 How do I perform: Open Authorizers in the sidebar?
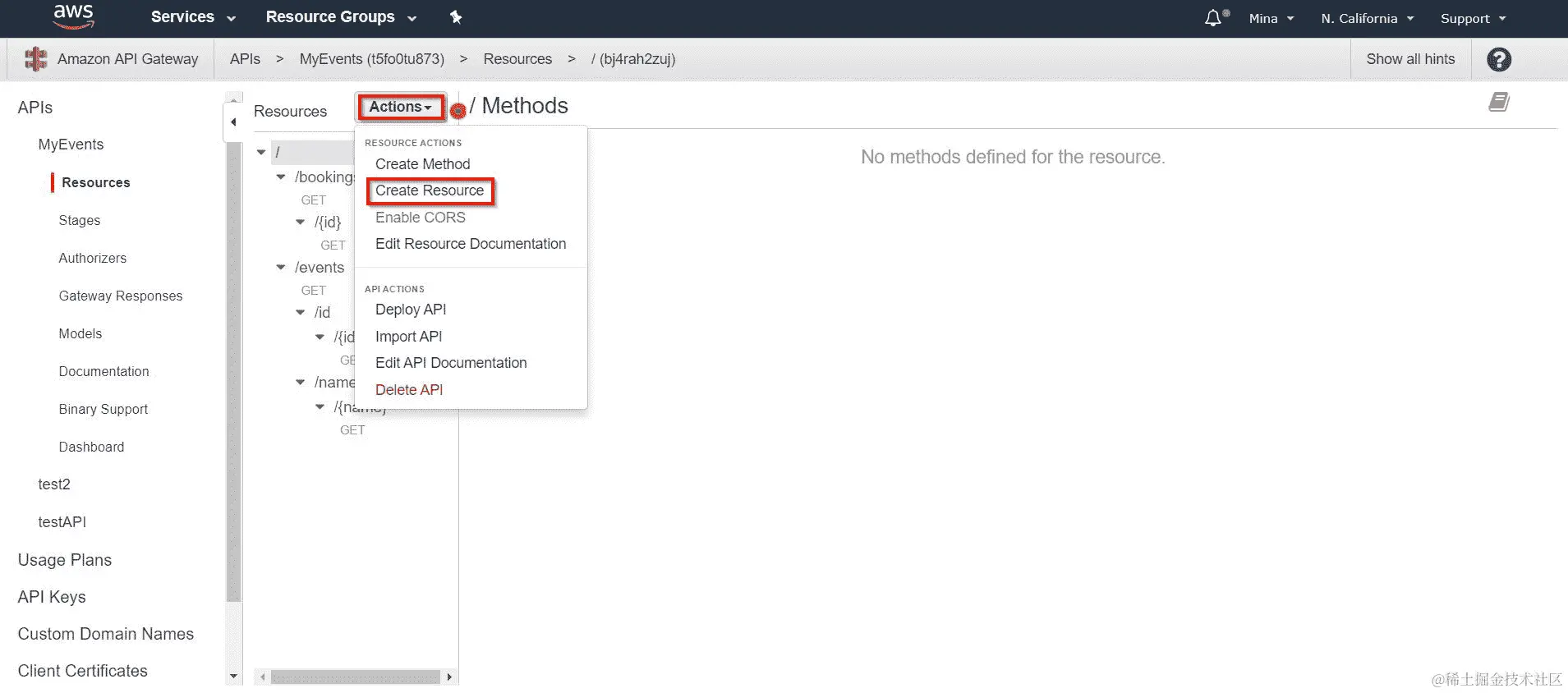pos(93,258)
